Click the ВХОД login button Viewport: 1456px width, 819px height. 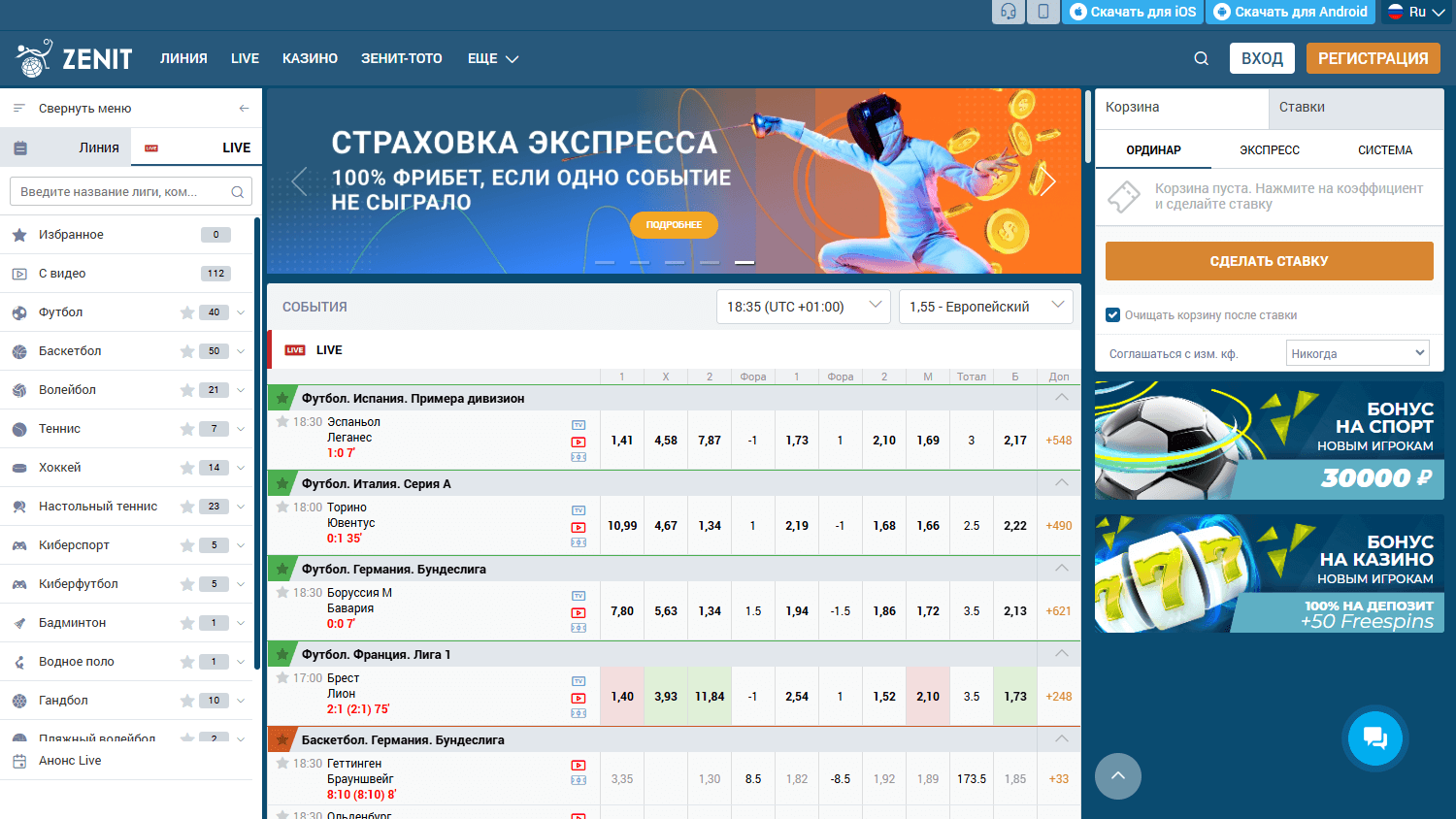click(1262, 58)
